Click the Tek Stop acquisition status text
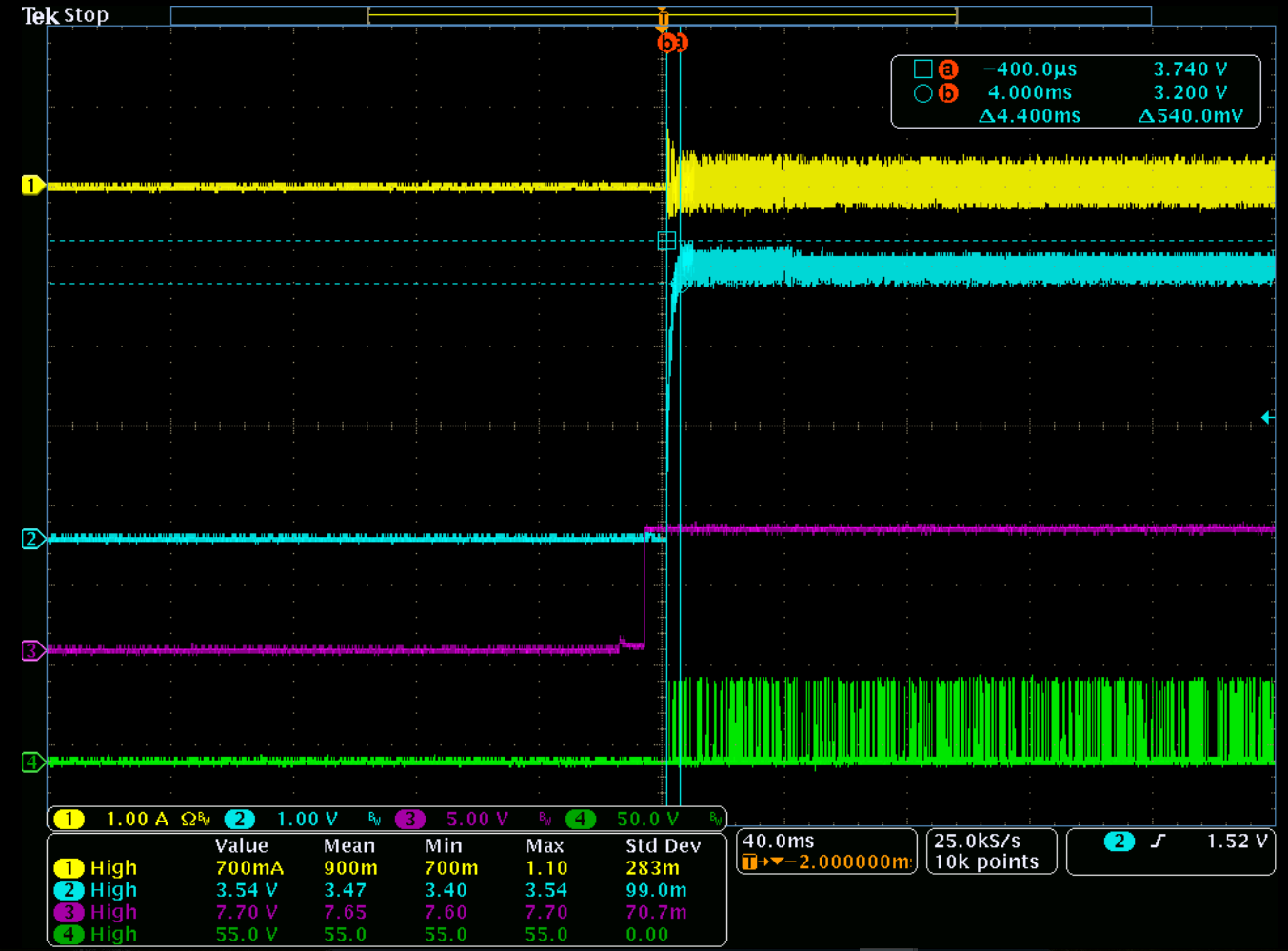 coord(65,15)
